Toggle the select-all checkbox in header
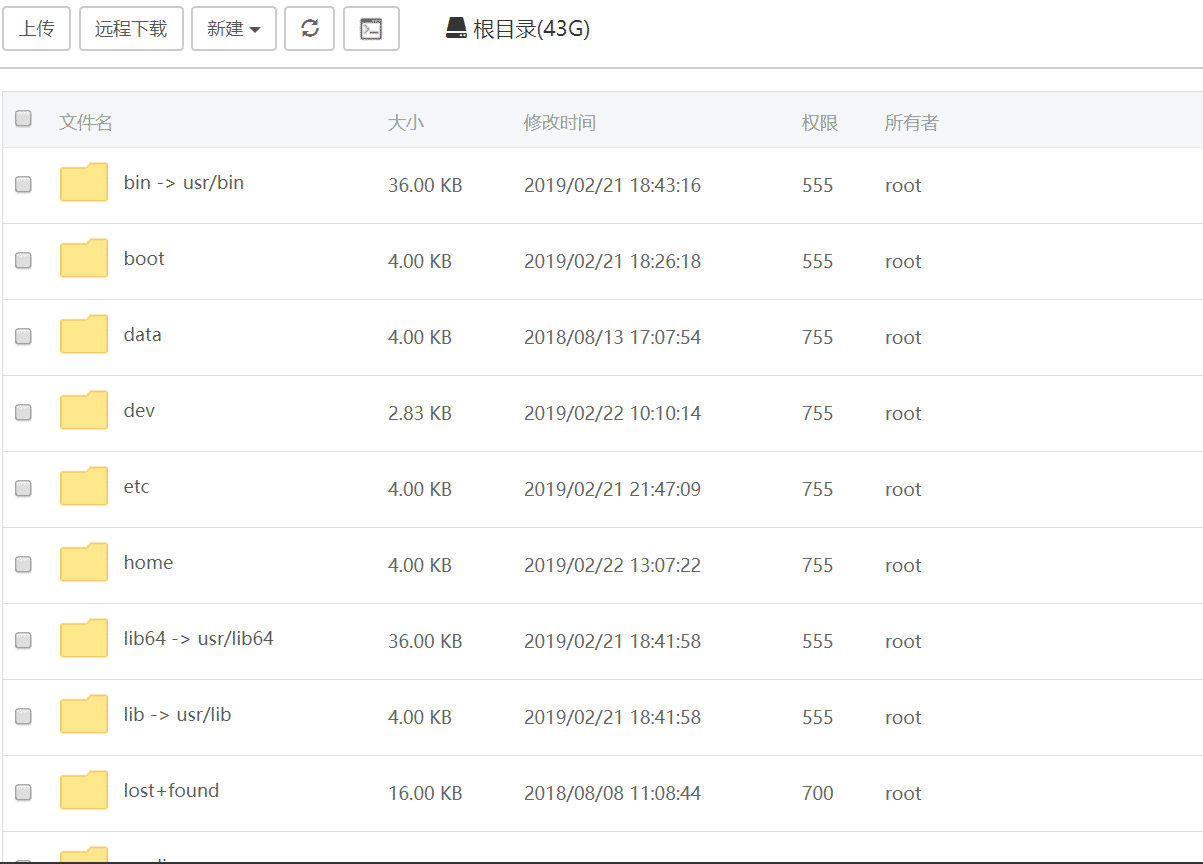This screenshot has height=864, width=1203. 24,118
